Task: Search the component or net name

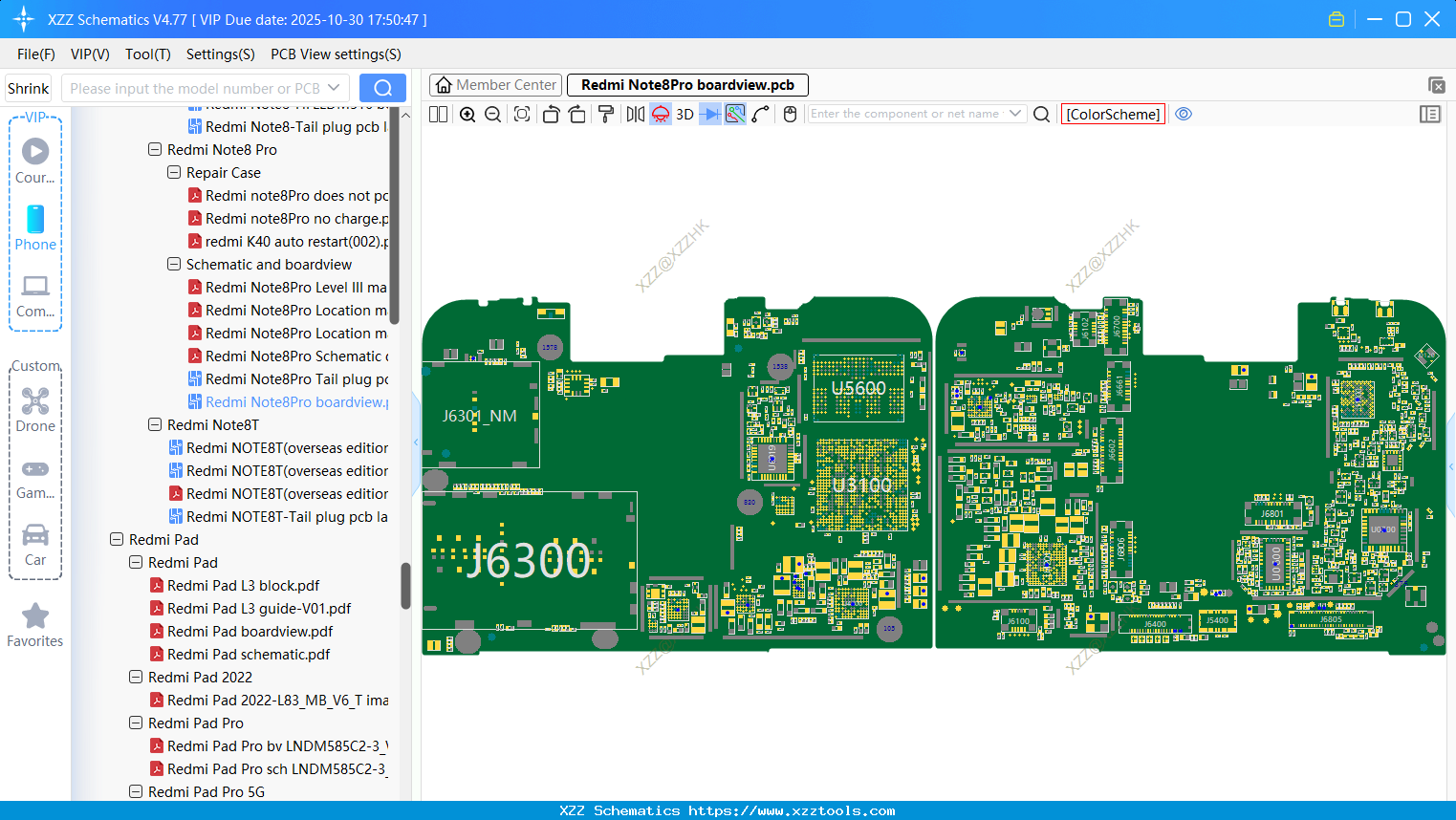Action: [1042, 115]
